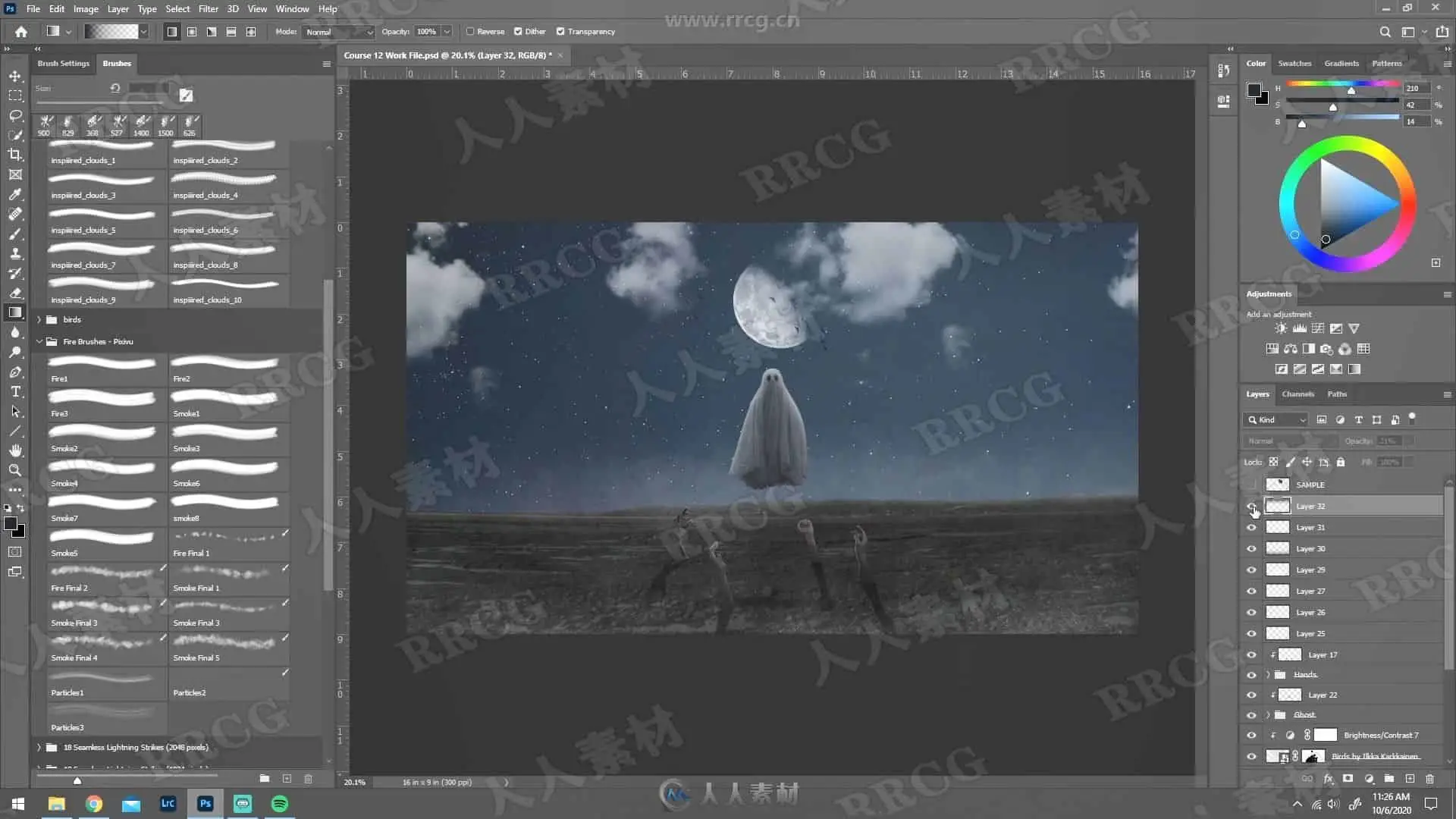Open the Search icon at top right
The image size is (1456, 819).
tap(1385, 32)
